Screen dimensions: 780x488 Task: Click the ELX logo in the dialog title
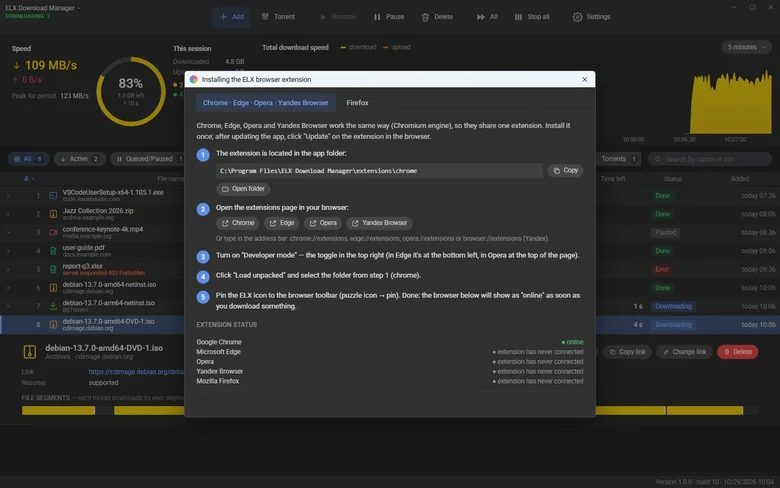pyautogui.click(x=194, y=80)
